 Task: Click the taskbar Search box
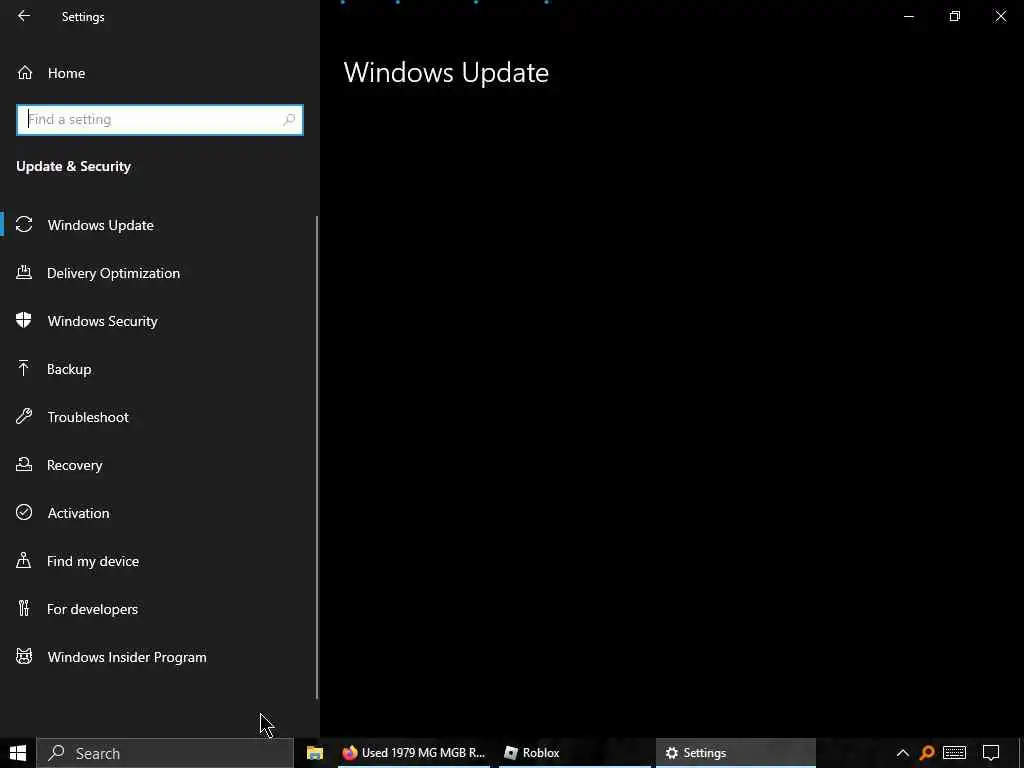click(x=165, y=753)
